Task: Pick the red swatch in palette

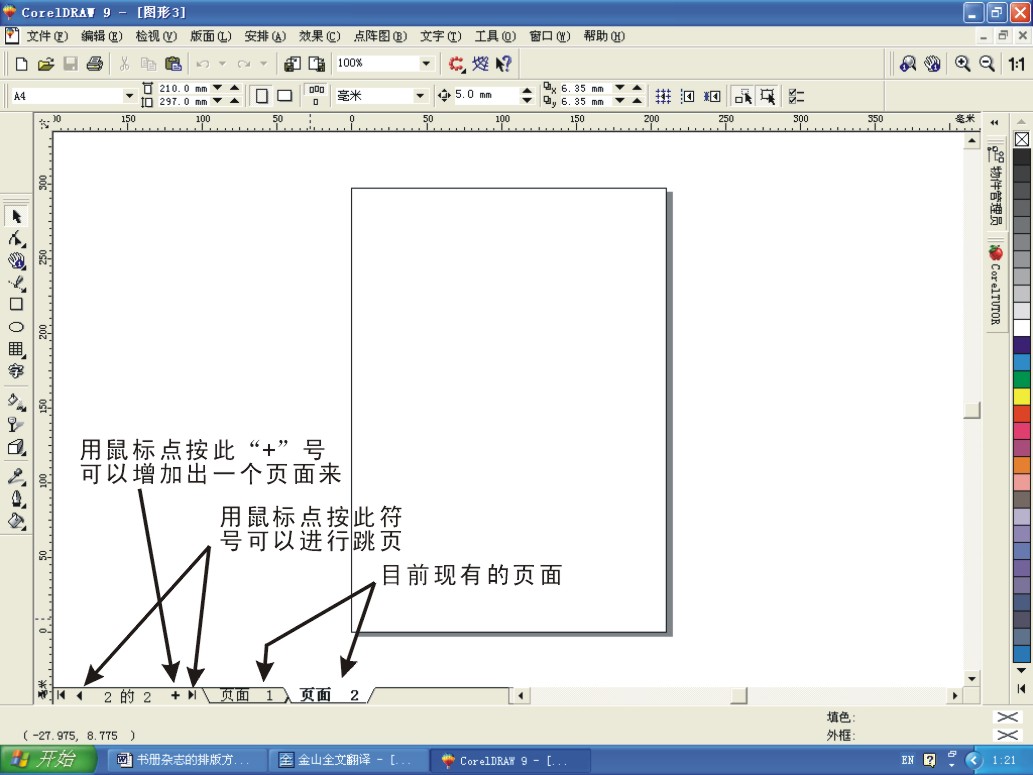Action: [x=1022, y=413]
